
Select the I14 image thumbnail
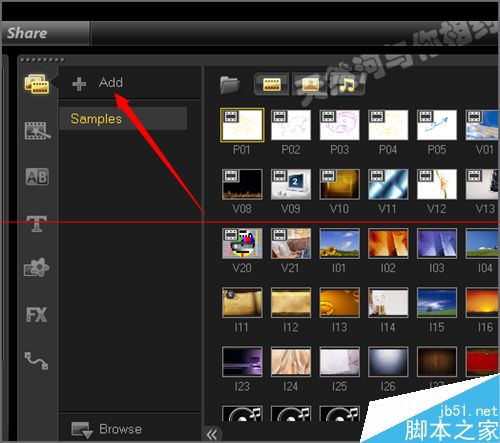pos(388,303)
